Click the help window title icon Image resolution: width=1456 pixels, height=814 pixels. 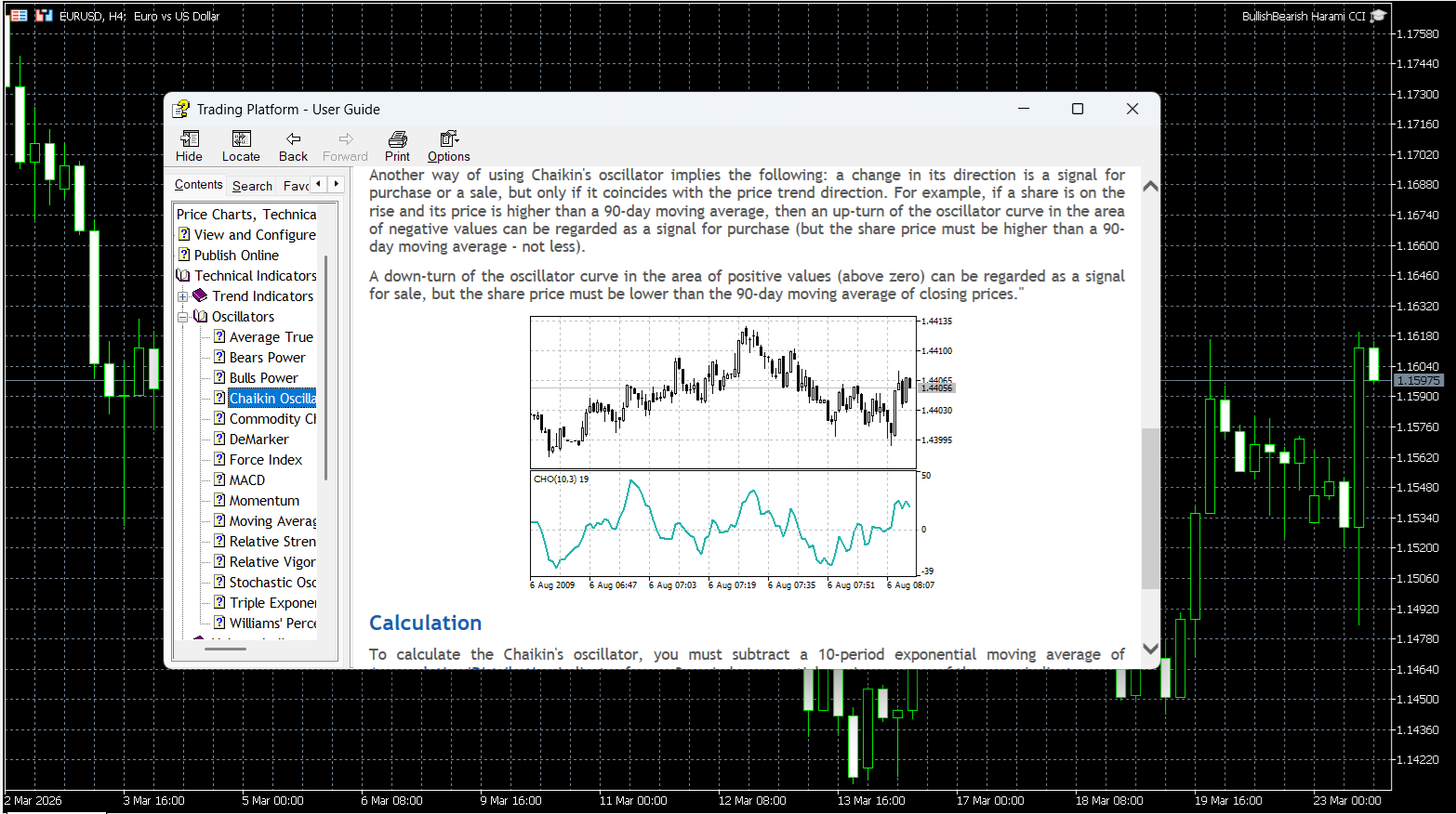click(x=180, y=109)
